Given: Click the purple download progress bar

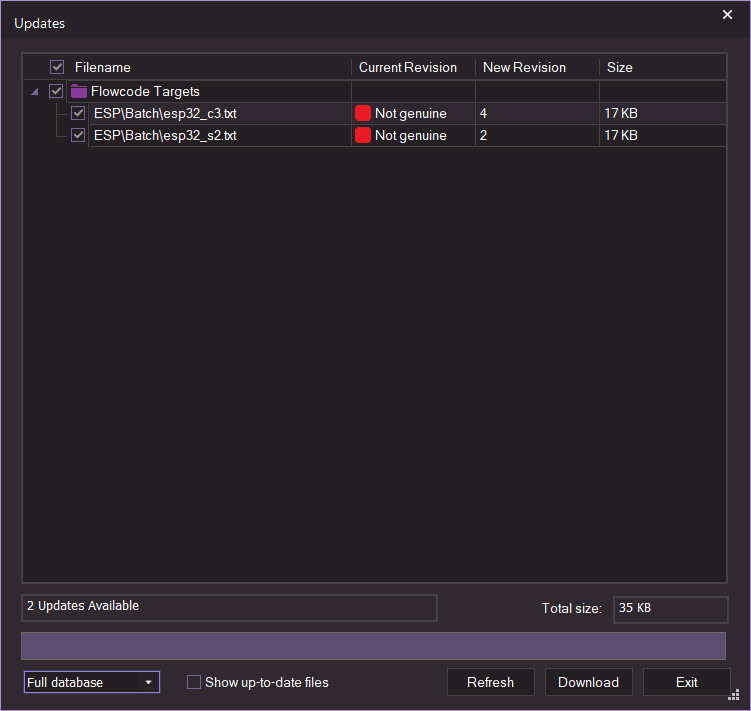Looking at the screenshot, I should pyautogui.click(x=373, y=645).
